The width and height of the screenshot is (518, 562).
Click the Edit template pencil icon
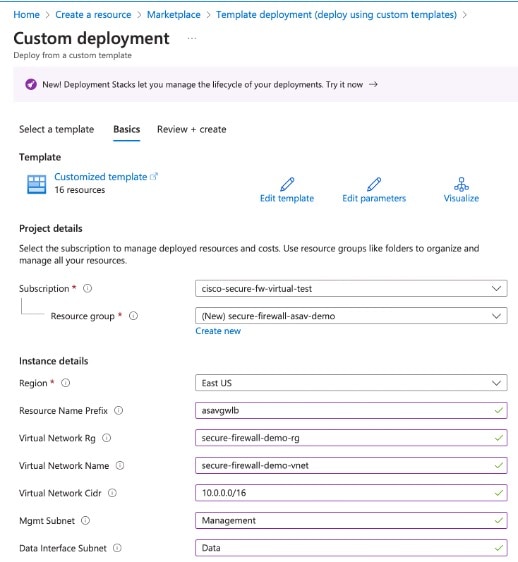tap(287, 184)
